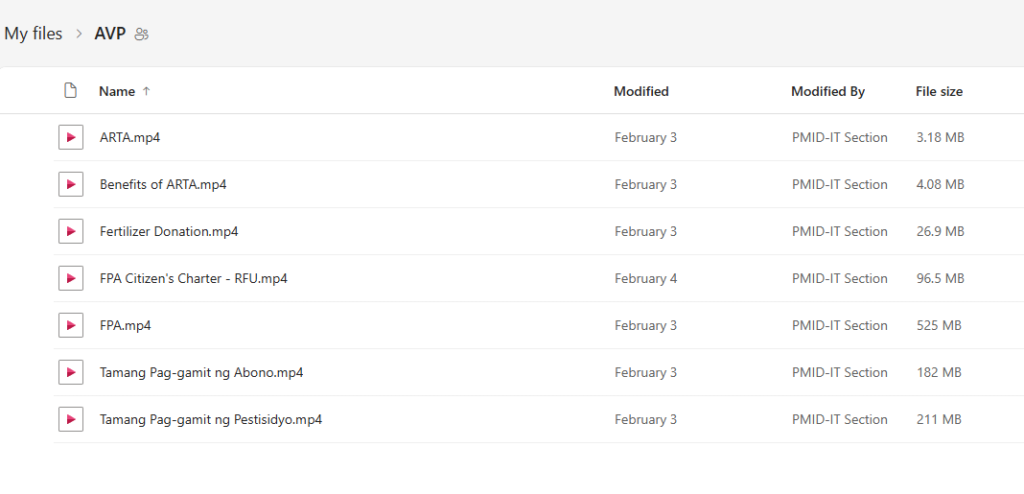Click video icon for Tamang Pag-gamit ng Abono

[70, 373]
